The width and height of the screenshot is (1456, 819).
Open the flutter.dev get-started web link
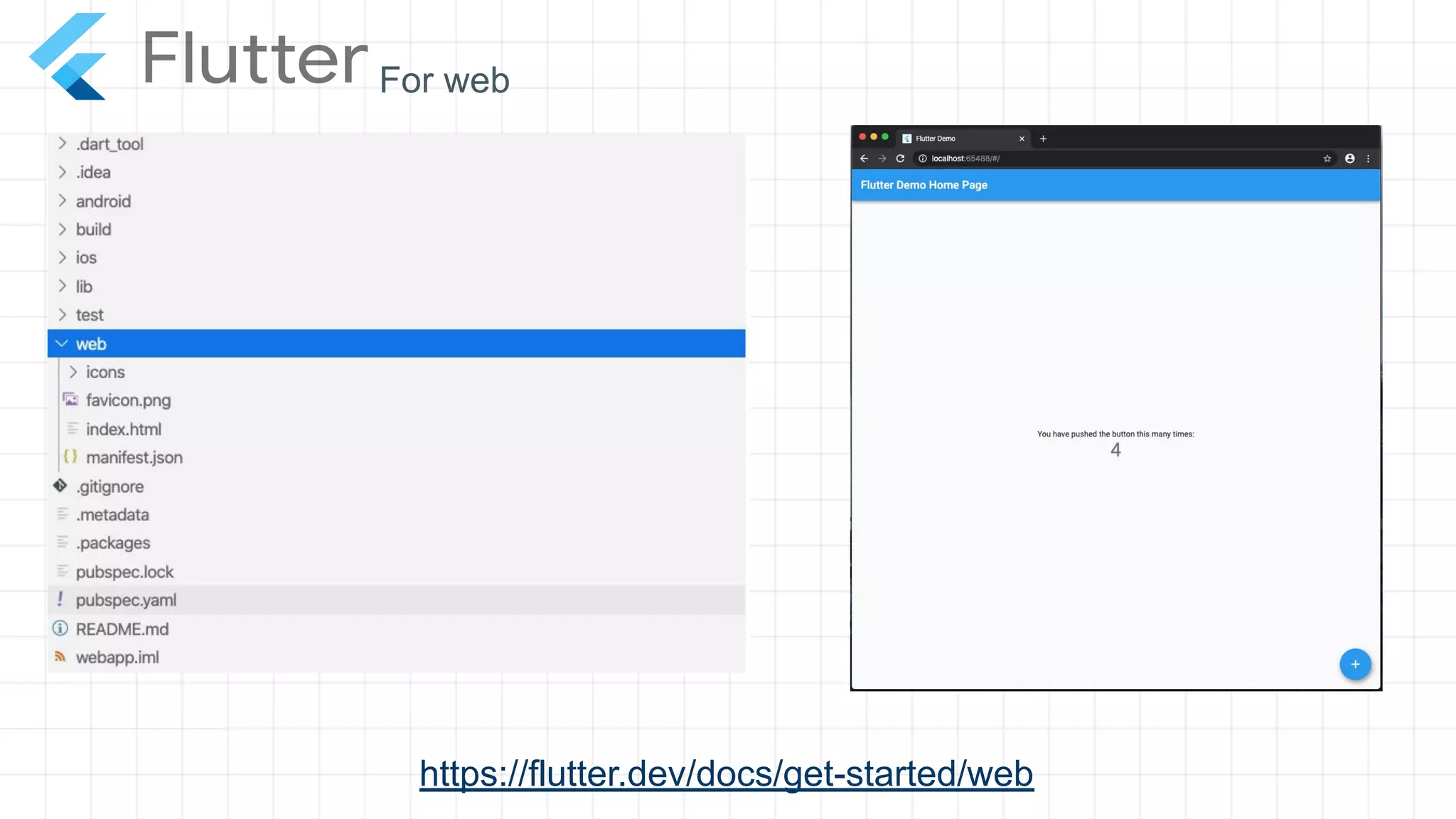[726, 773]
